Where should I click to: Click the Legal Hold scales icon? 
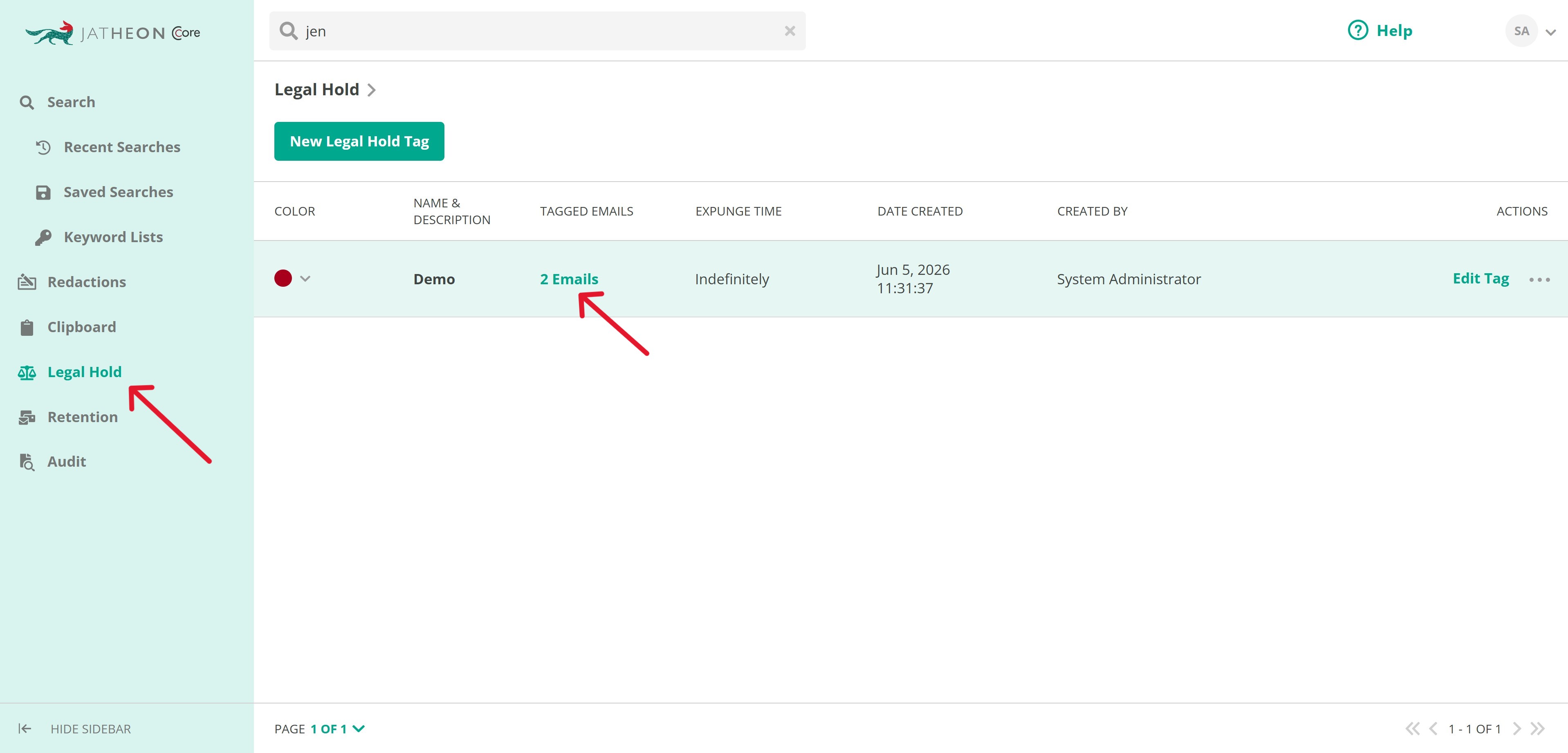27,373
